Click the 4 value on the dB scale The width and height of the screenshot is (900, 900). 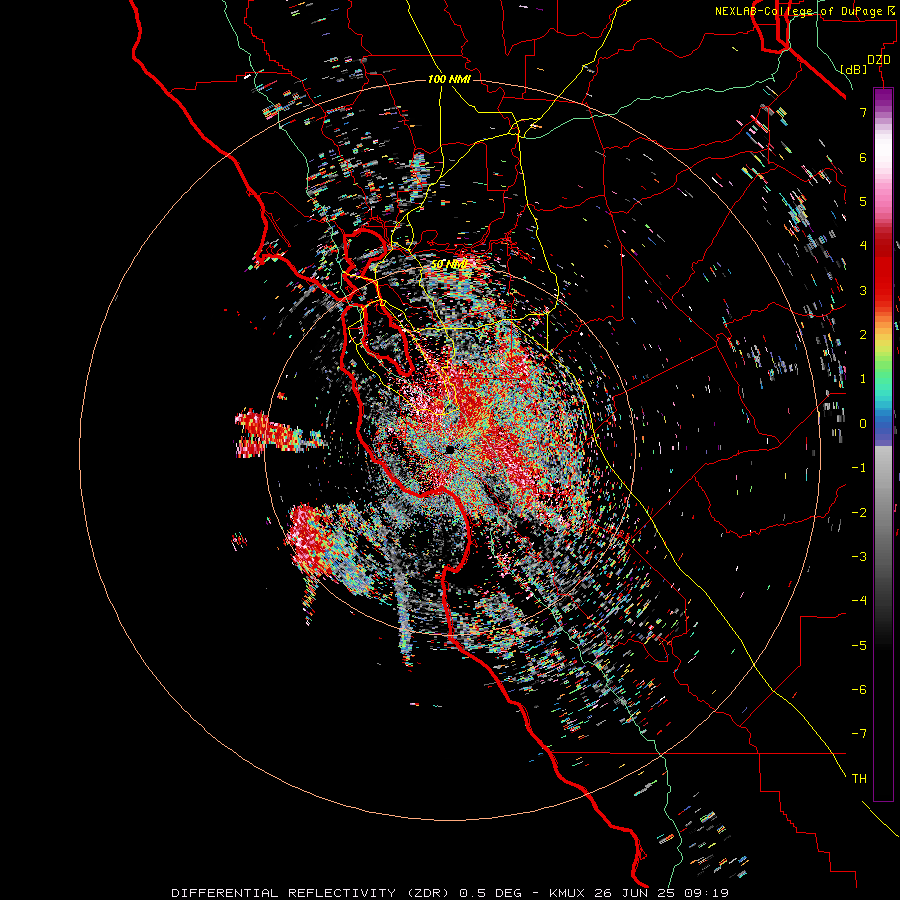point(863,246)
